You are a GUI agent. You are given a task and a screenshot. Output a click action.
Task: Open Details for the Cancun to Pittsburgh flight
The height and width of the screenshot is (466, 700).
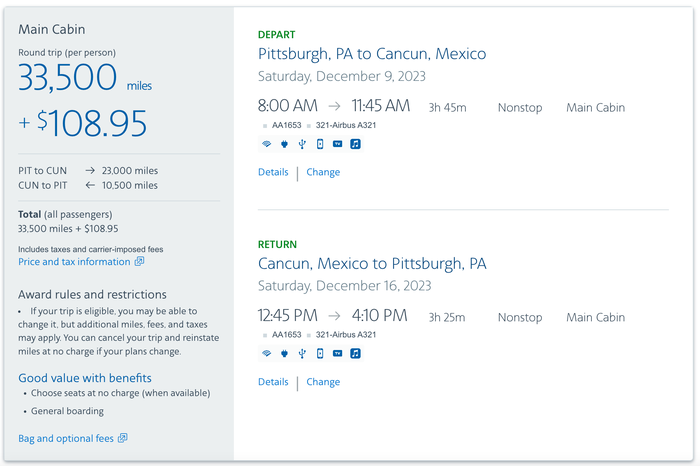tap(273, 382)
